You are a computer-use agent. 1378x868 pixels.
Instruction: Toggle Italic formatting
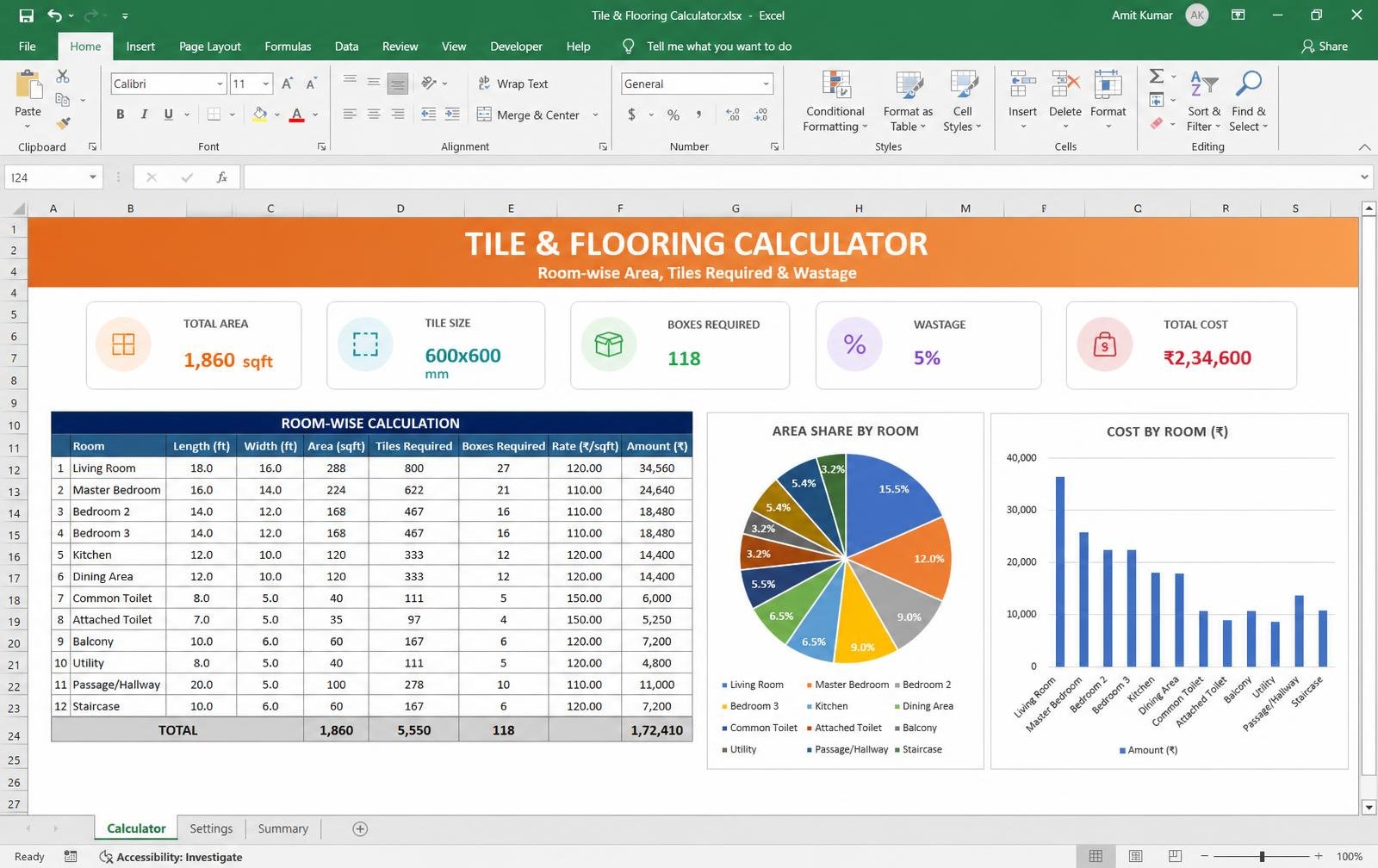pos(145,115)
